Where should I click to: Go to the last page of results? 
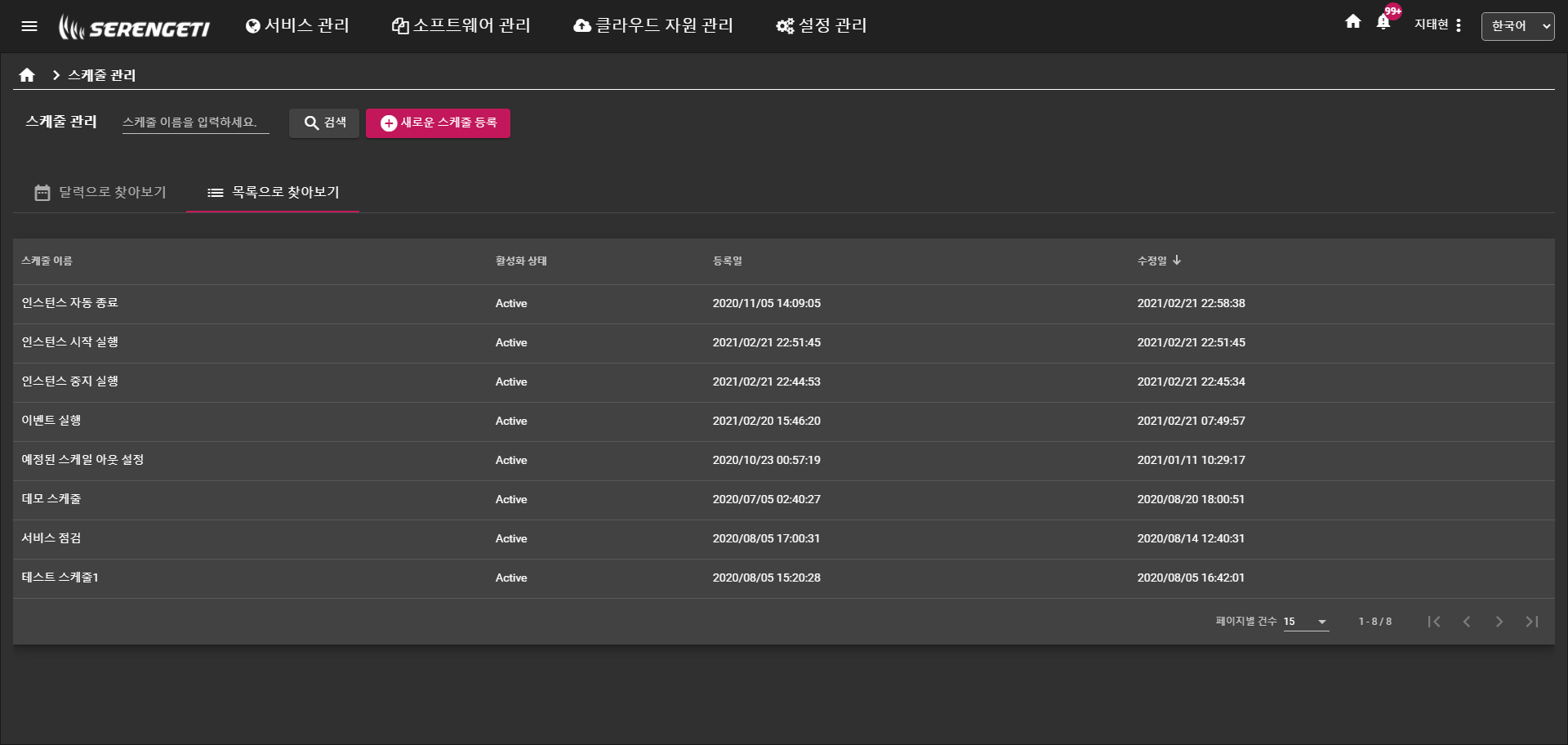point(1531,622)
